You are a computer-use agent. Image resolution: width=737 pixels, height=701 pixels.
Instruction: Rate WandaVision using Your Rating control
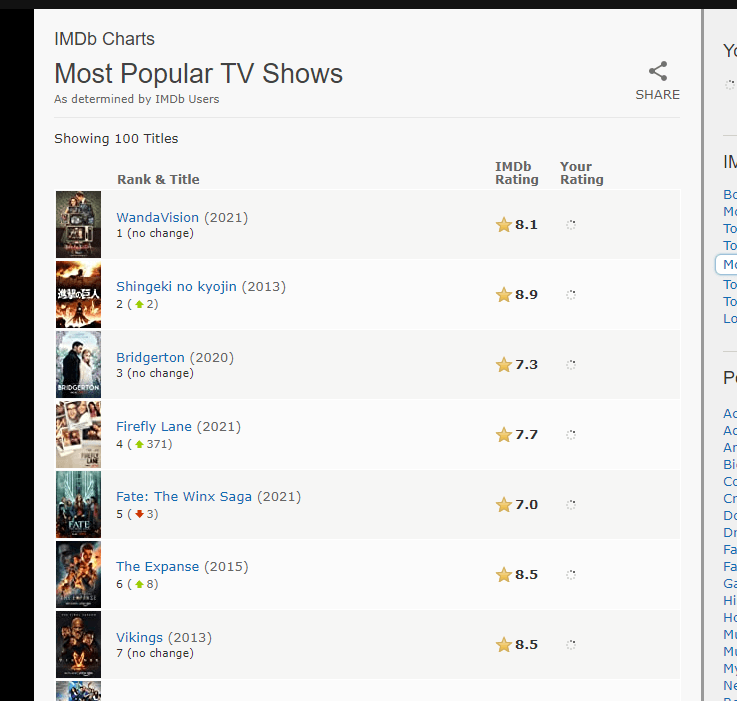coord(571,225)
